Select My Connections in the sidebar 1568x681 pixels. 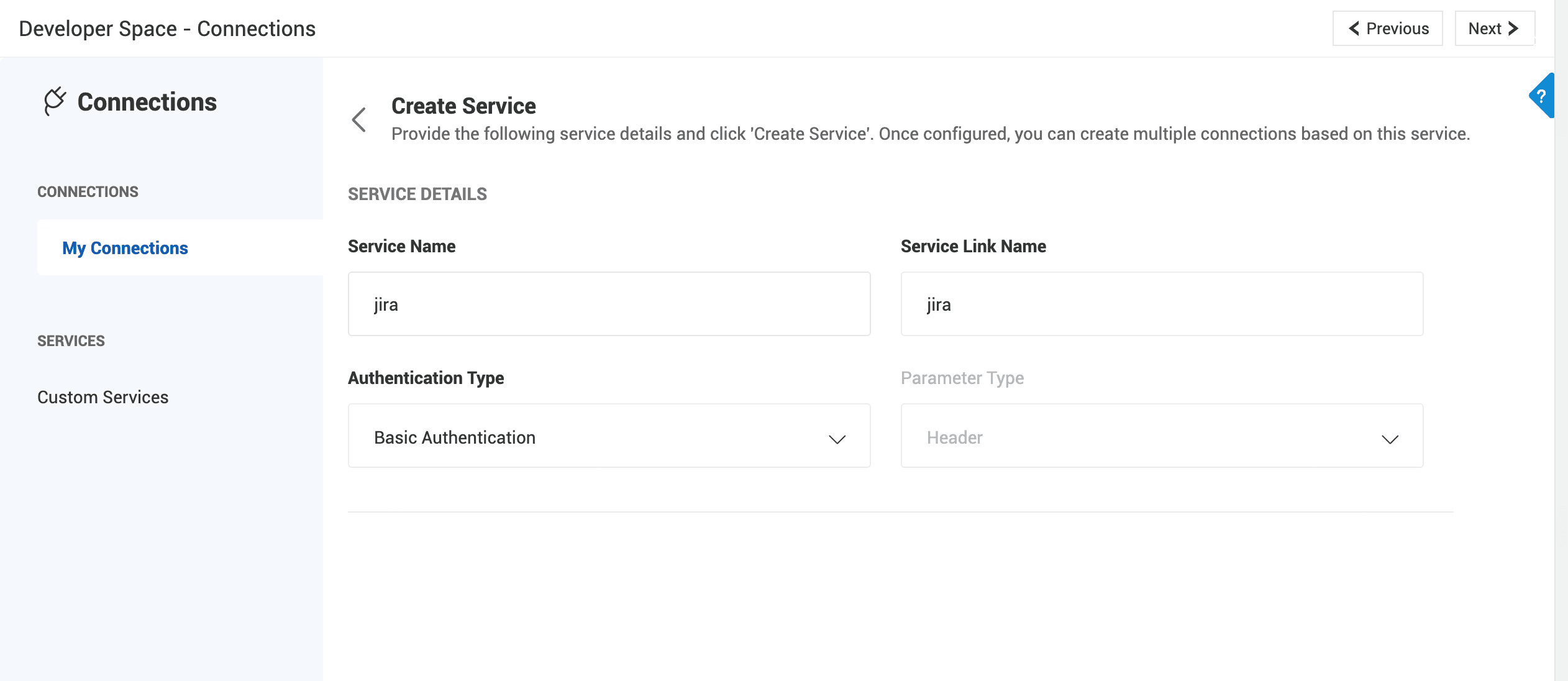[x=180, y=248]
